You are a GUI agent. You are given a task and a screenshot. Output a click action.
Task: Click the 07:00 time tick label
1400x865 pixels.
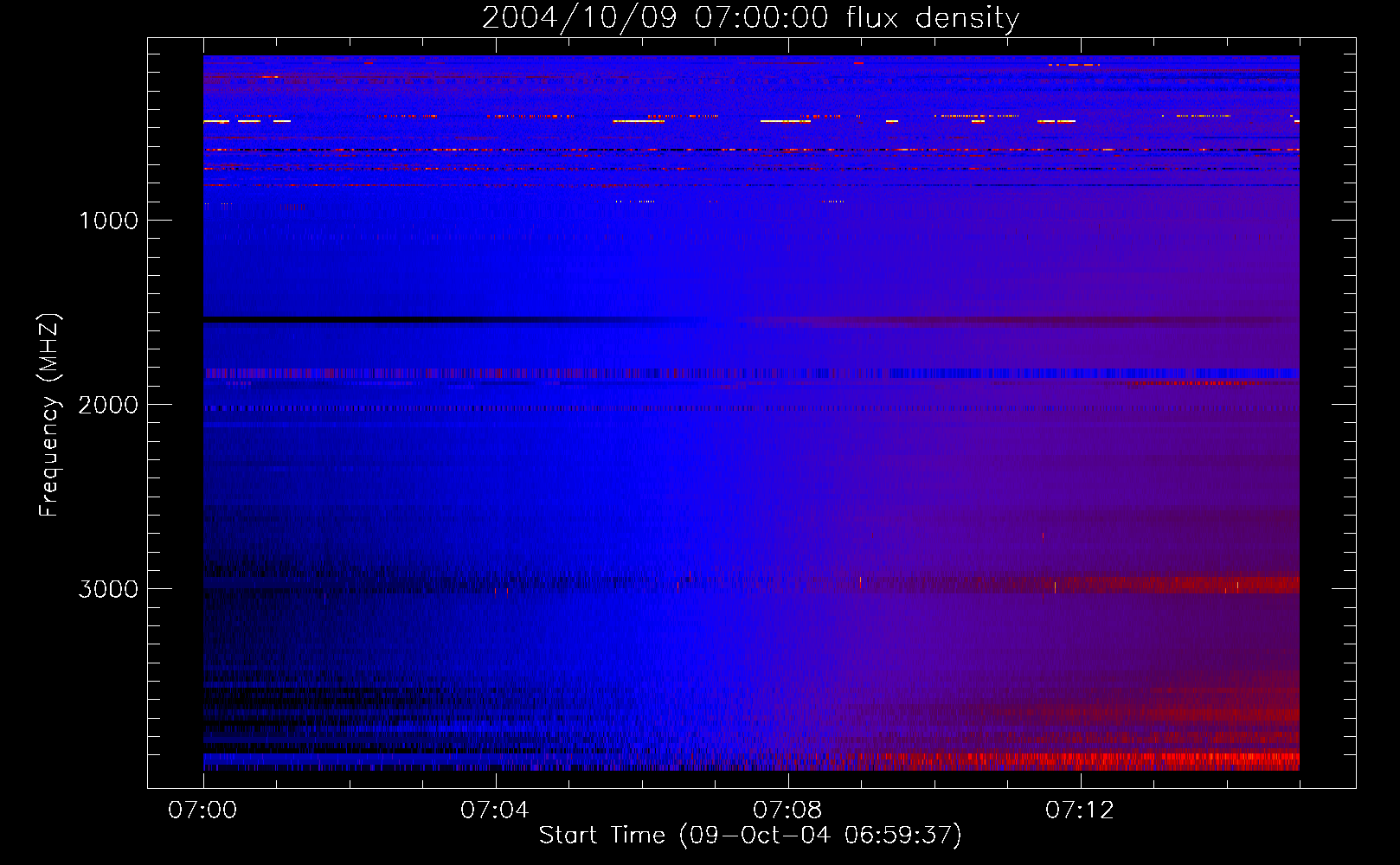tap(202, 811)
